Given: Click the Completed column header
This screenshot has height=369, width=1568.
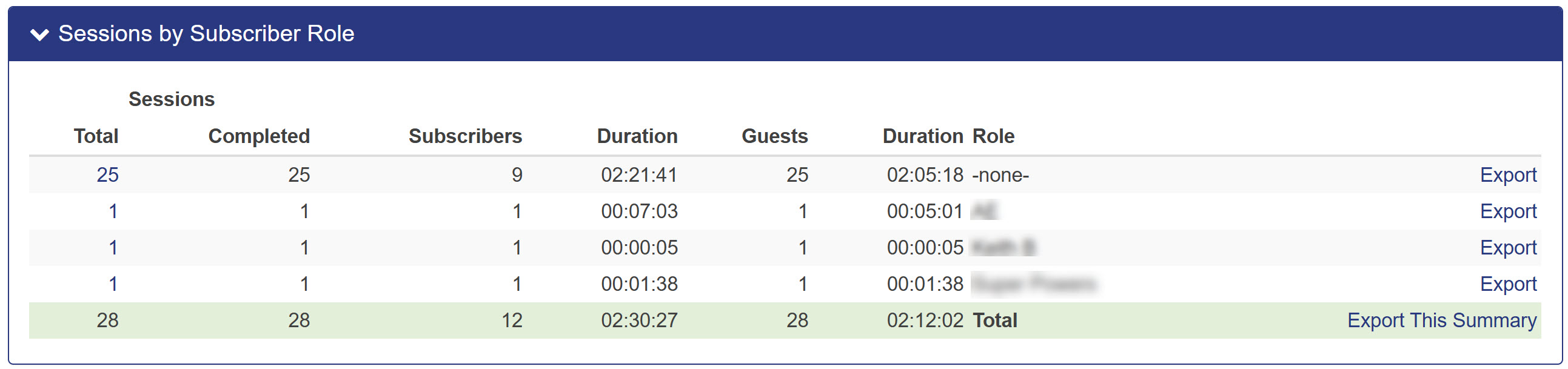Looking at the screenshot, I should (259, 136).
